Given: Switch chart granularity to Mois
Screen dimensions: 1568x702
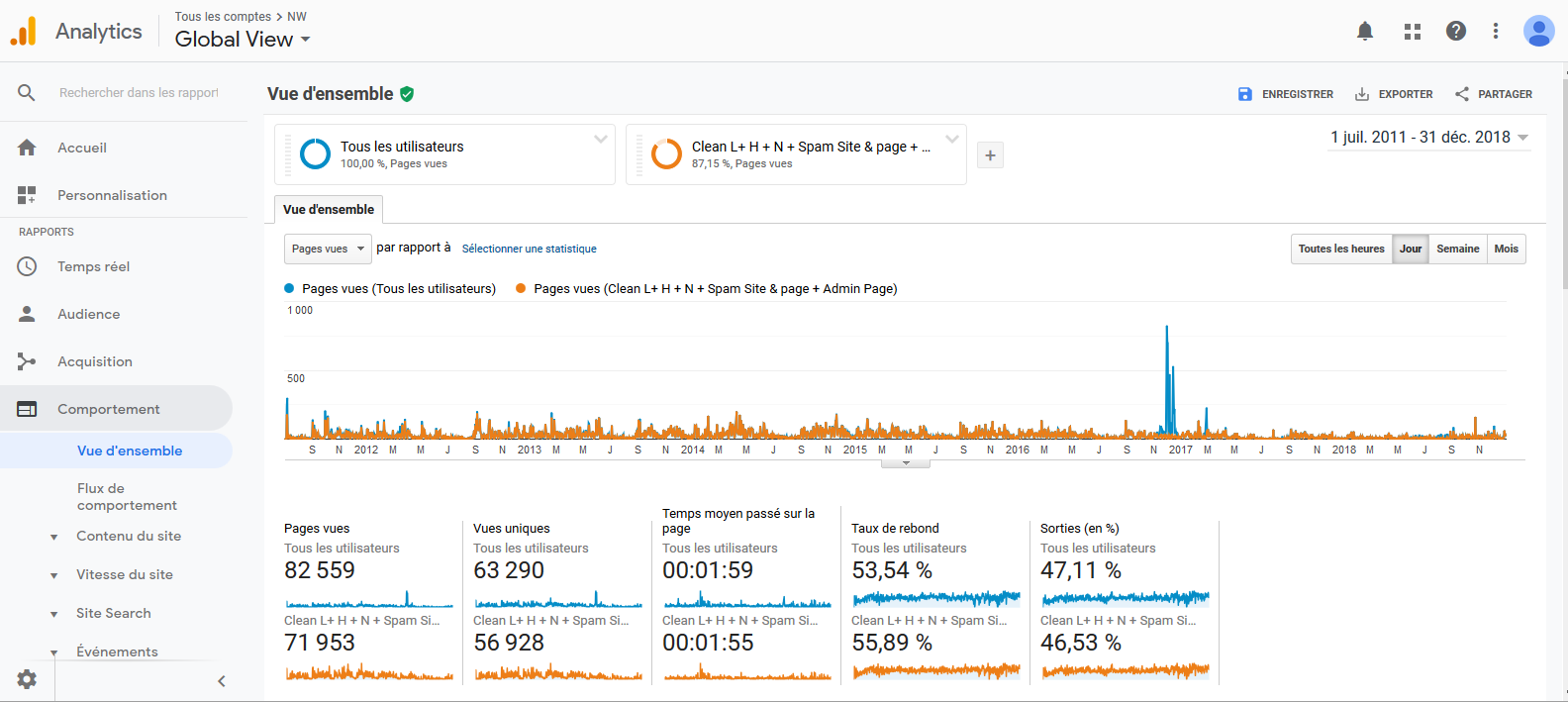Looking at the screenshot, I should pyautogui.click(x=1506, y=249).
